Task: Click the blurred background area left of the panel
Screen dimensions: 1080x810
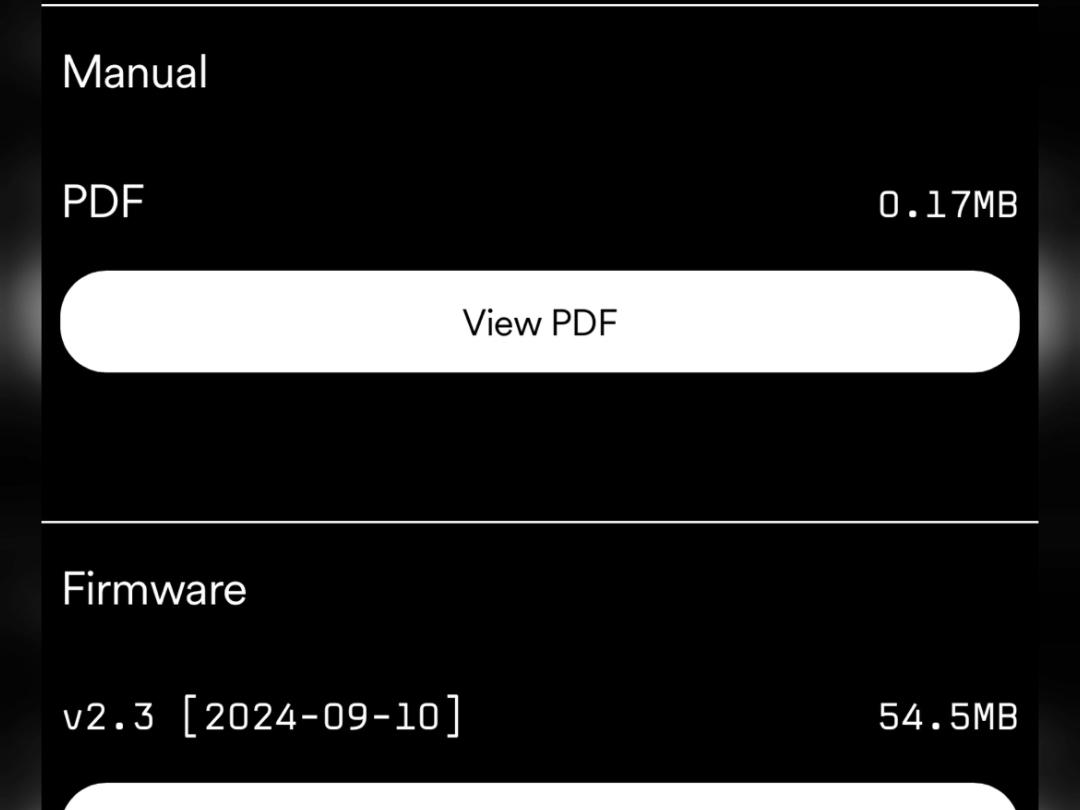Action: pos(20,400)
